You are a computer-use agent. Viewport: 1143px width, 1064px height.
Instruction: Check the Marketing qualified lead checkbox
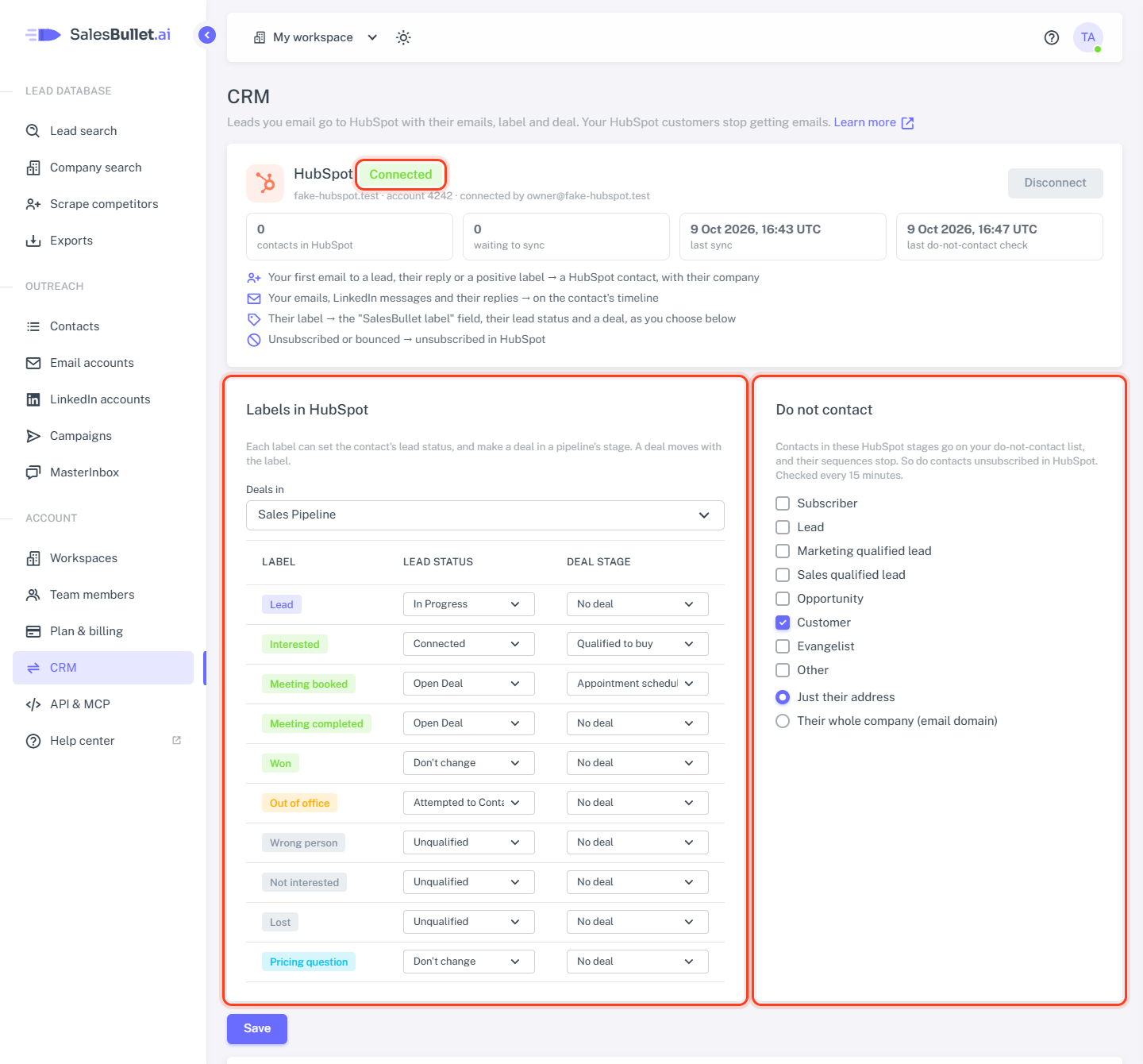[x=783, y=551]
